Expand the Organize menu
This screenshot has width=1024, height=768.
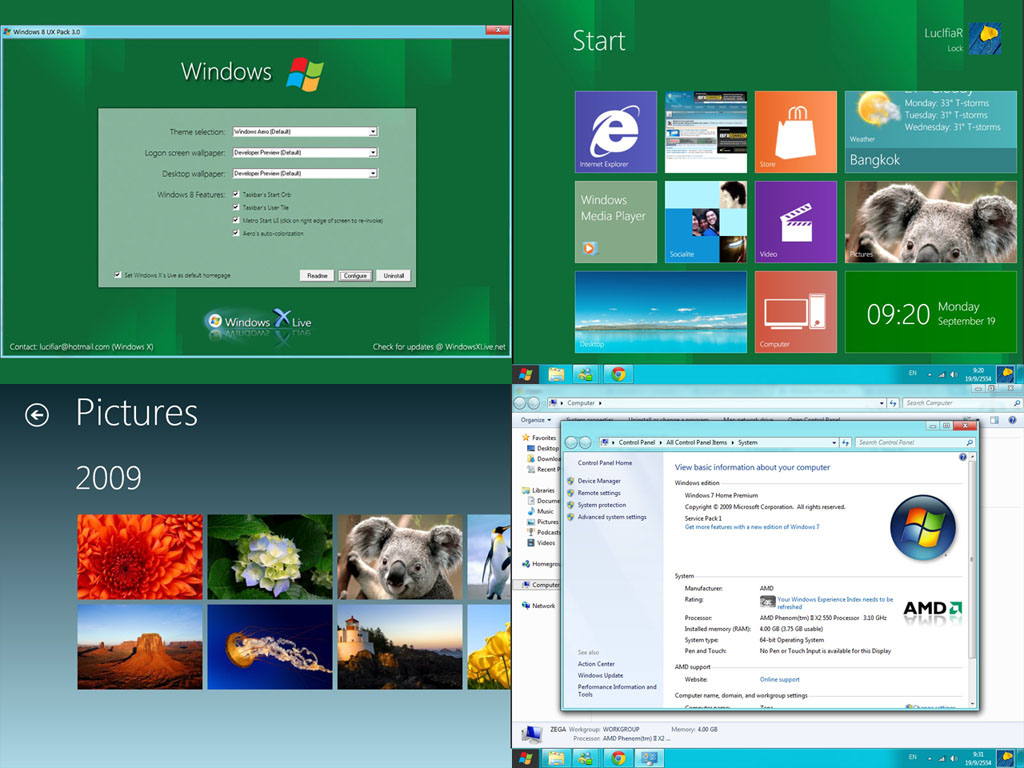[533, 421]
